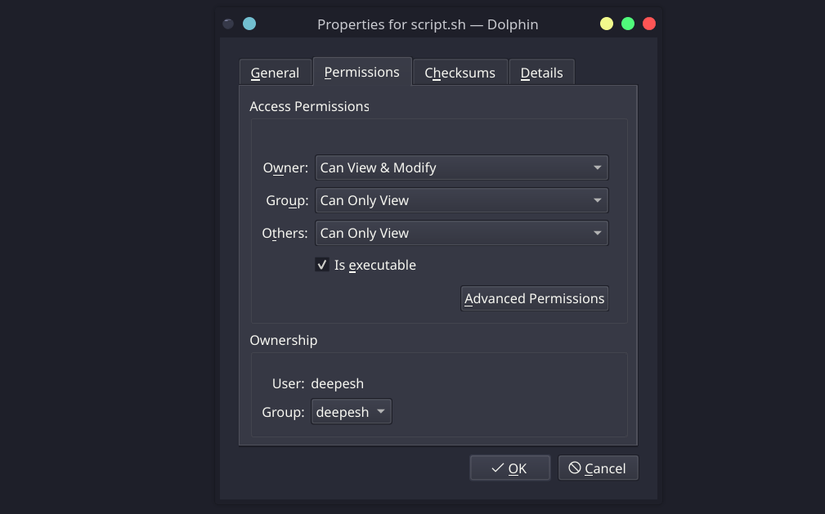
Task: Switch to the General tab
Action: 275,73
